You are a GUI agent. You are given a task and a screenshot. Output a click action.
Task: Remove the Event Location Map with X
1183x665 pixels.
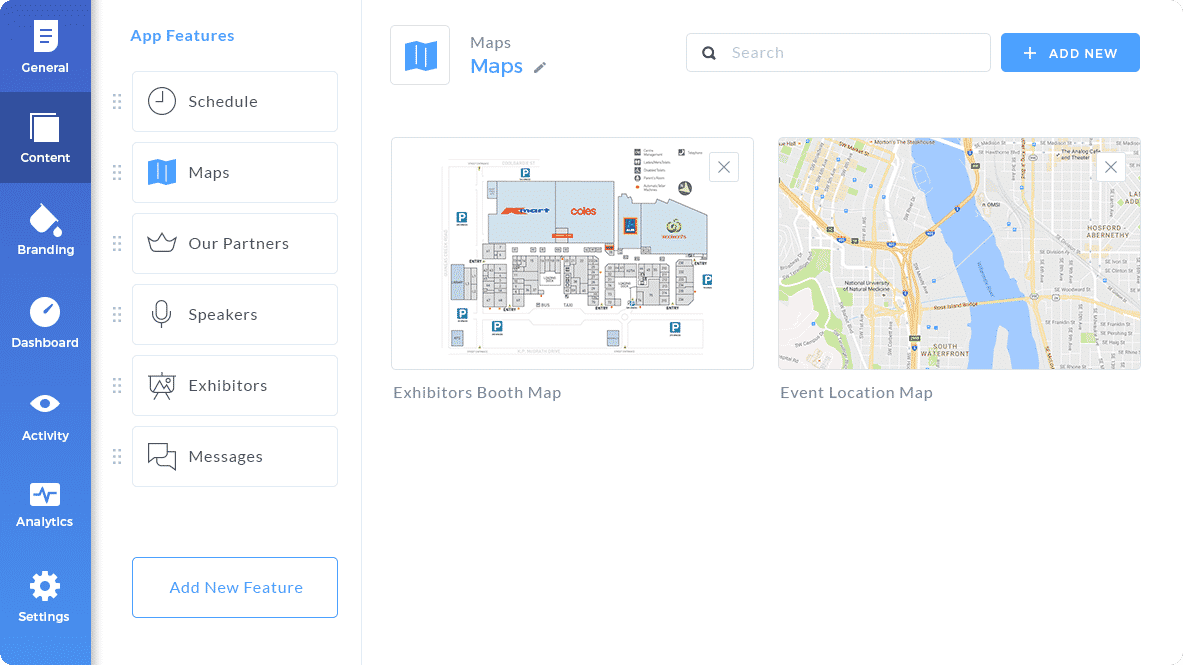(x=1111, y=168)
